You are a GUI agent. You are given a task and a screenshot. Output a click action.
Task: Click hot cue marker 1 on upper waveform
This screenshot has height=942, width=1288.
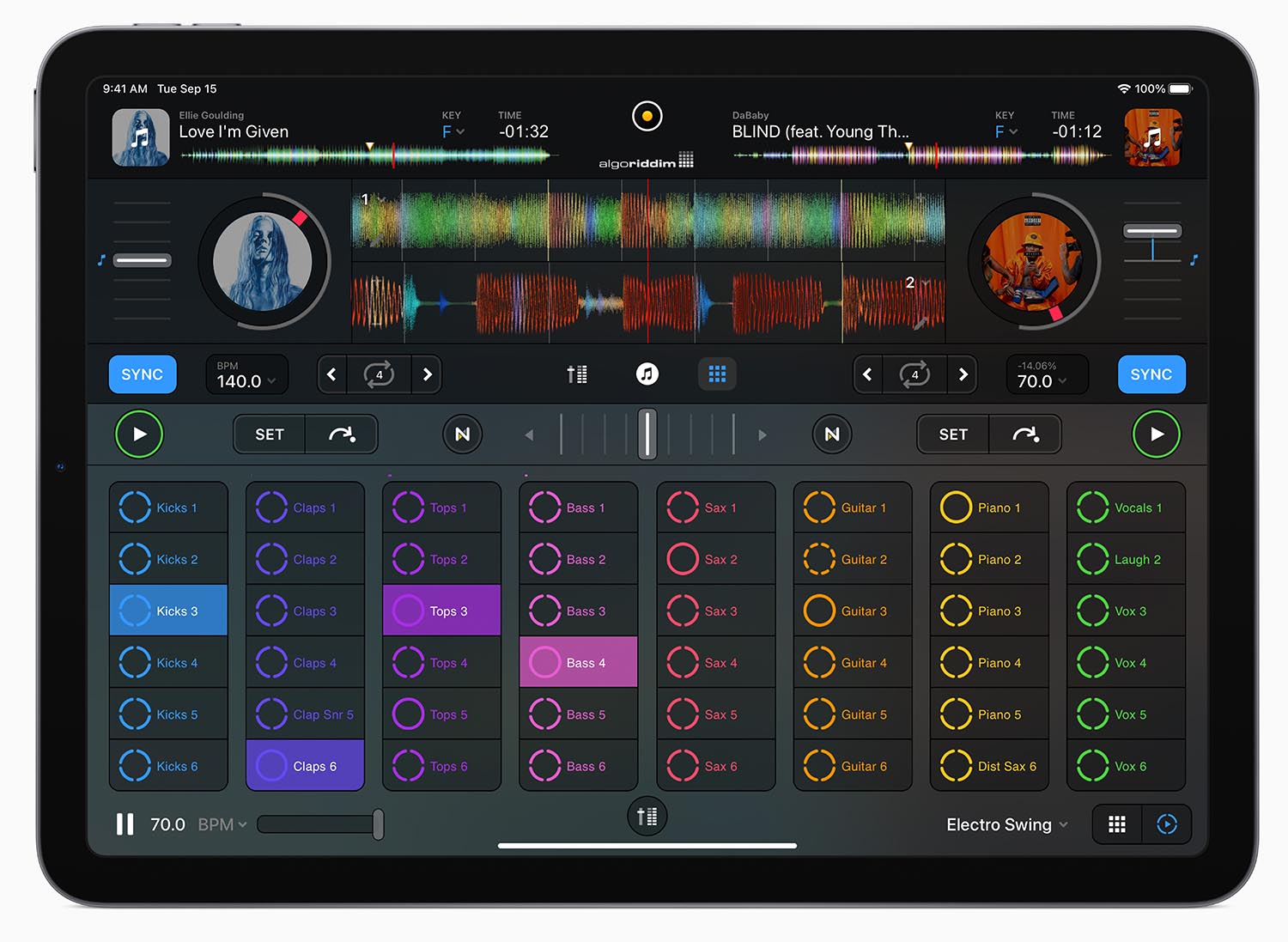(365, 199)
